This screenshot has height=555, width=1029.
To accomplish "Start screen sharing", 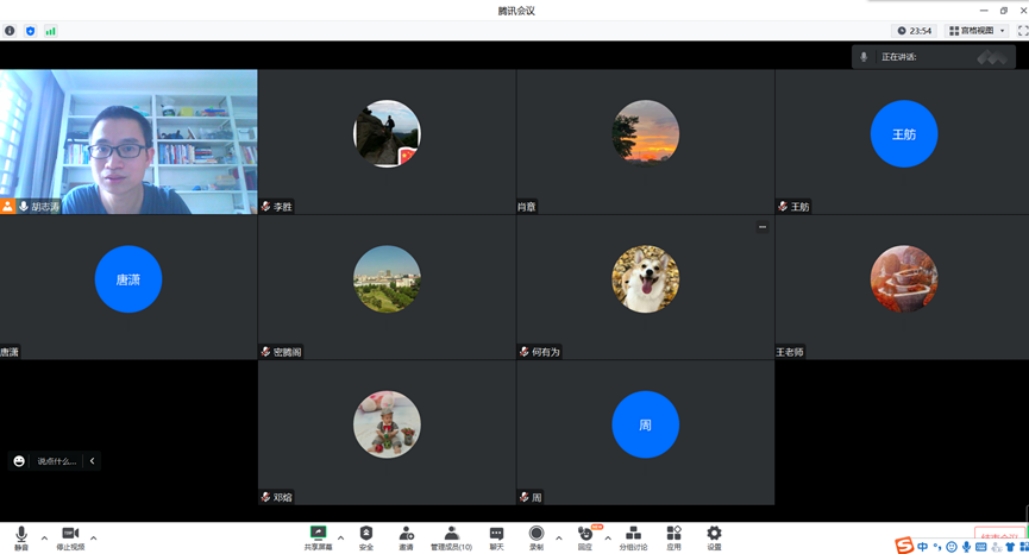I will [x=318, y=536].
